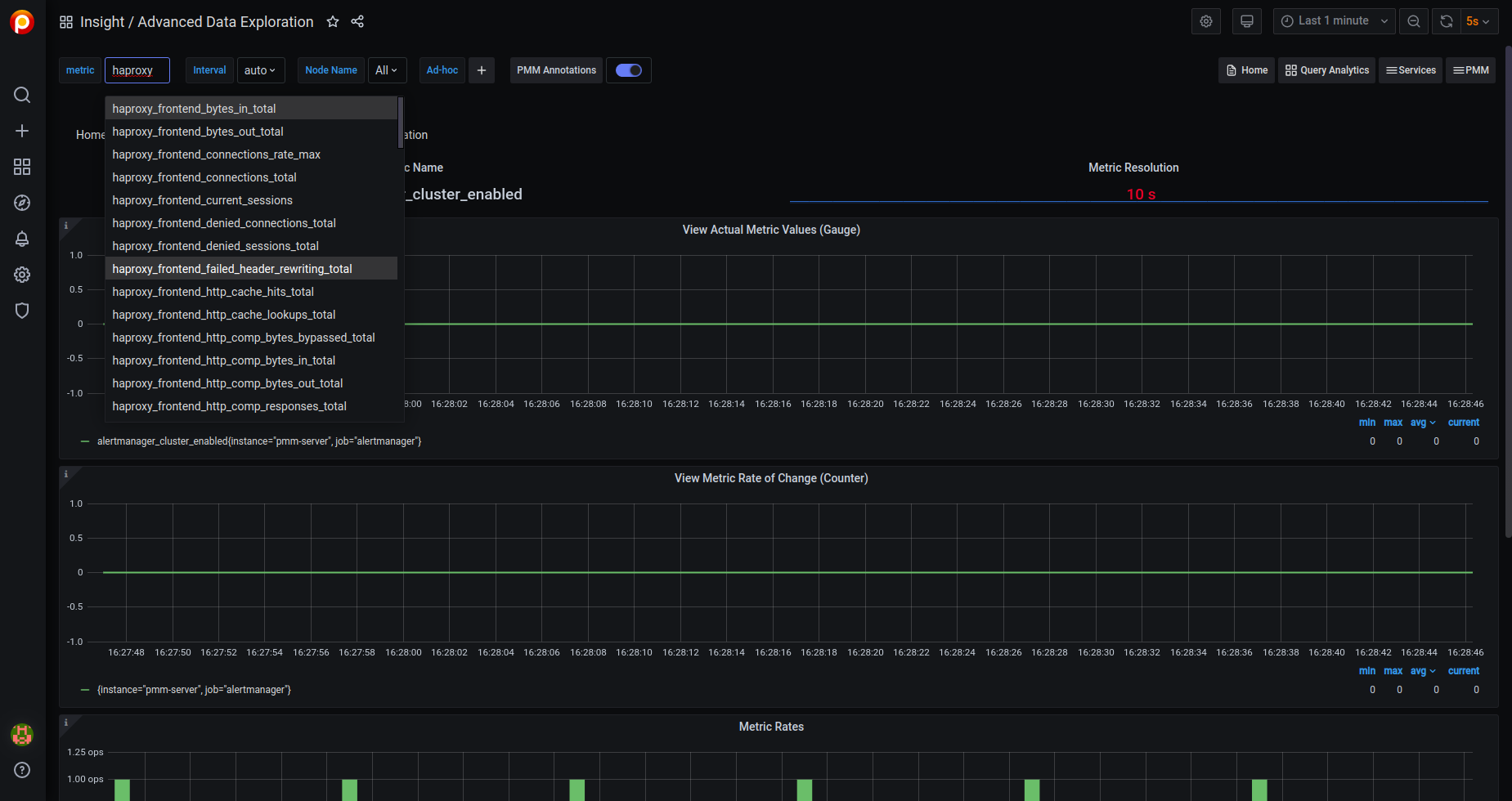Click the Create plus icon in sidebar
This screenshot has width=1512, height=801.
(x=22, y=131)
